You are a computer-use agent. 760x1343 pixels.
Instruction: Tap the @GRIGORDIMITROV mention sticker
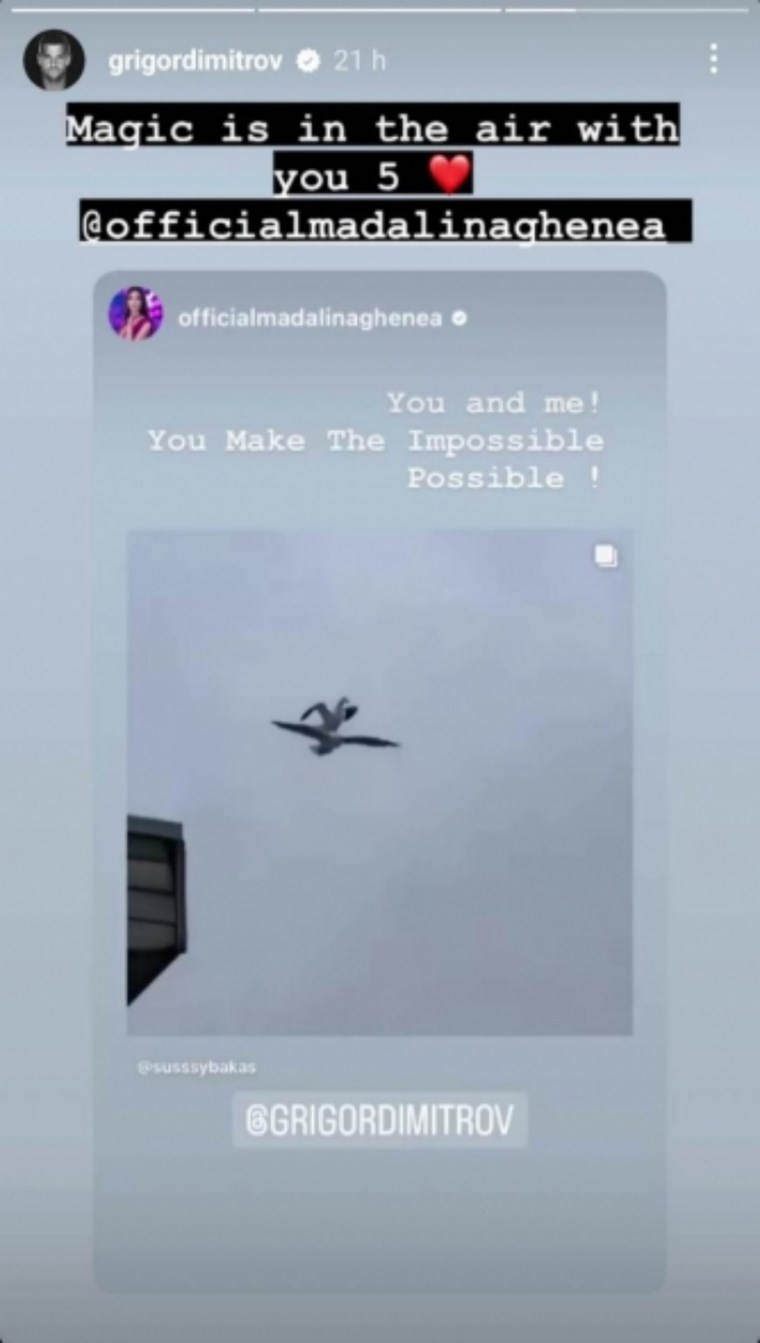380,1119
